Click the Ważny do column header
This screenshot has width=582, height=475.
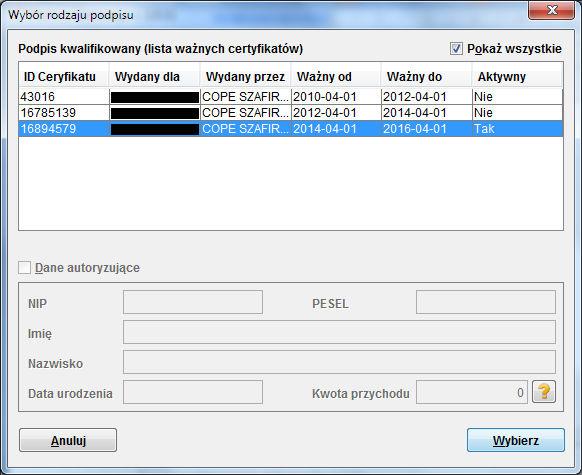pyautogui.click(x=426, y=77)
